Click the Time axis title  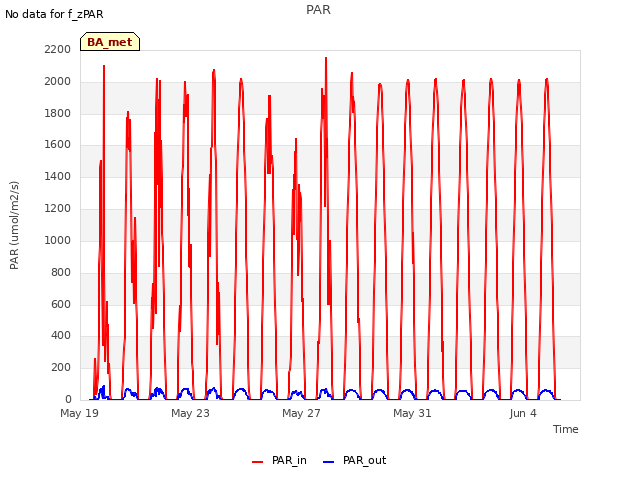(566, 429)
